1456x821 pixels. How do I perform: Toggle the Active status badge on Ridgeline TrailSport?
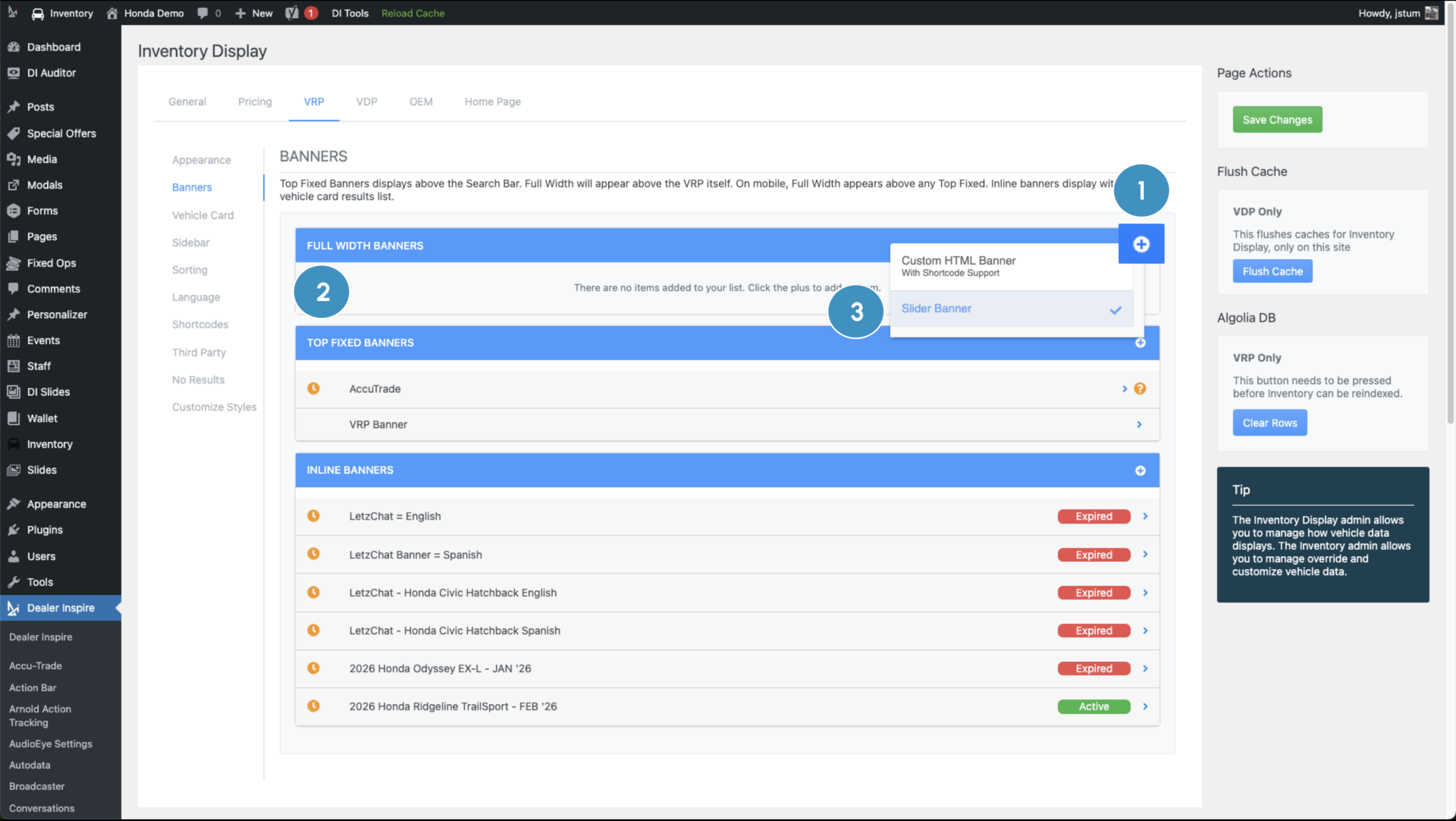coord(1094,706)
